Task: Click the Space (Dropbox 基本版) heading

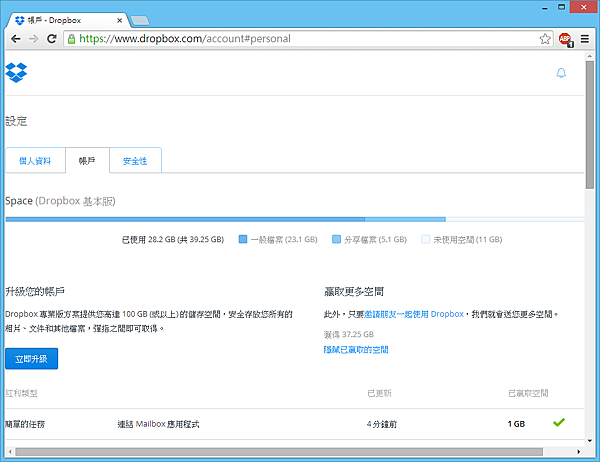Action: (x=60, y=201)
